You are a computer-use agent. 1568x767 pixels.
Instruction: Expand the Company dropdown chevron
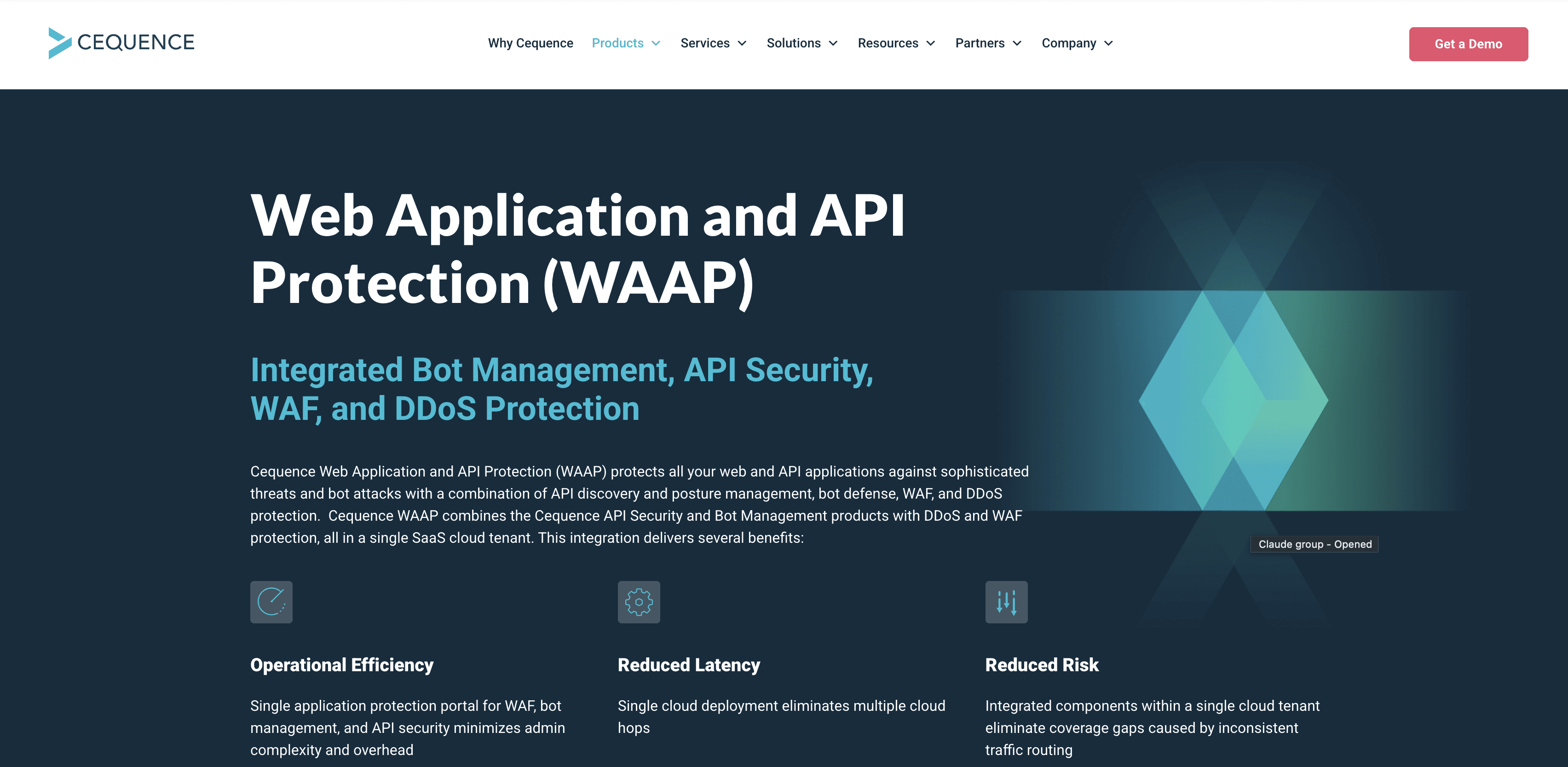tap(1108, 43)
